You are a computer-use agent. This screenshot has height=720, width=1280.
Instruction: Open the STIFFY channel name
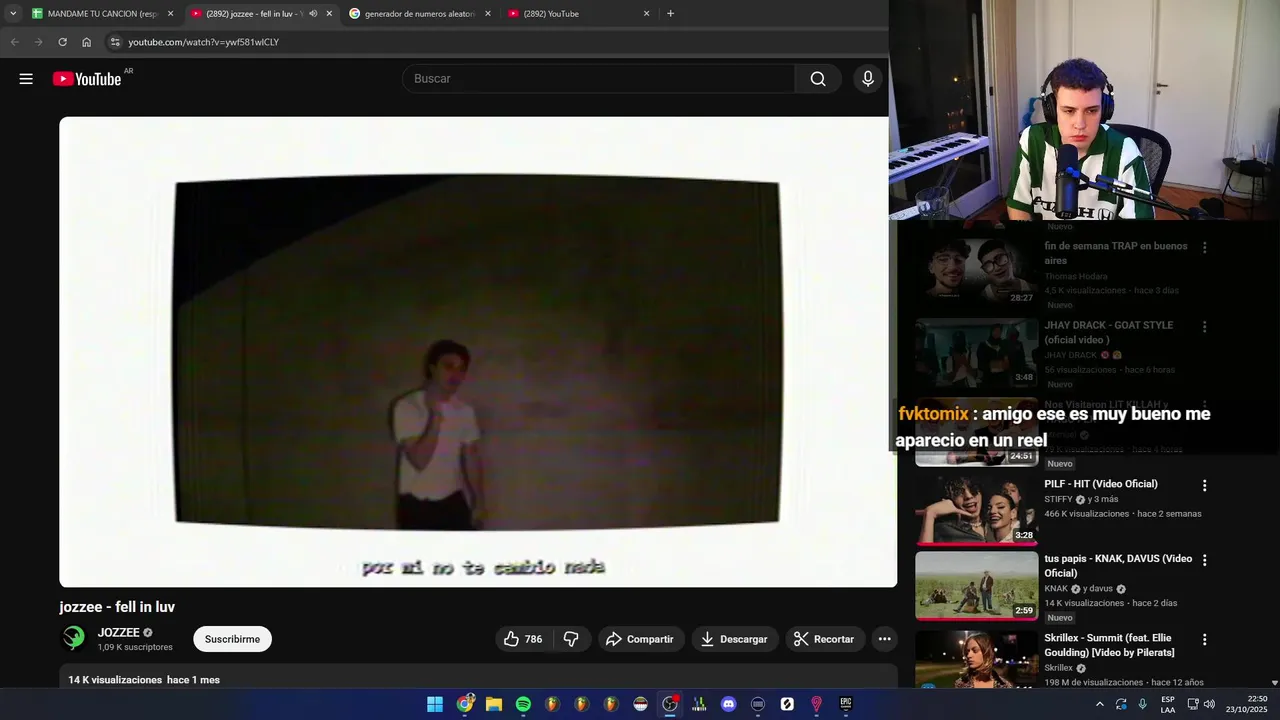tap(1058, 499)
